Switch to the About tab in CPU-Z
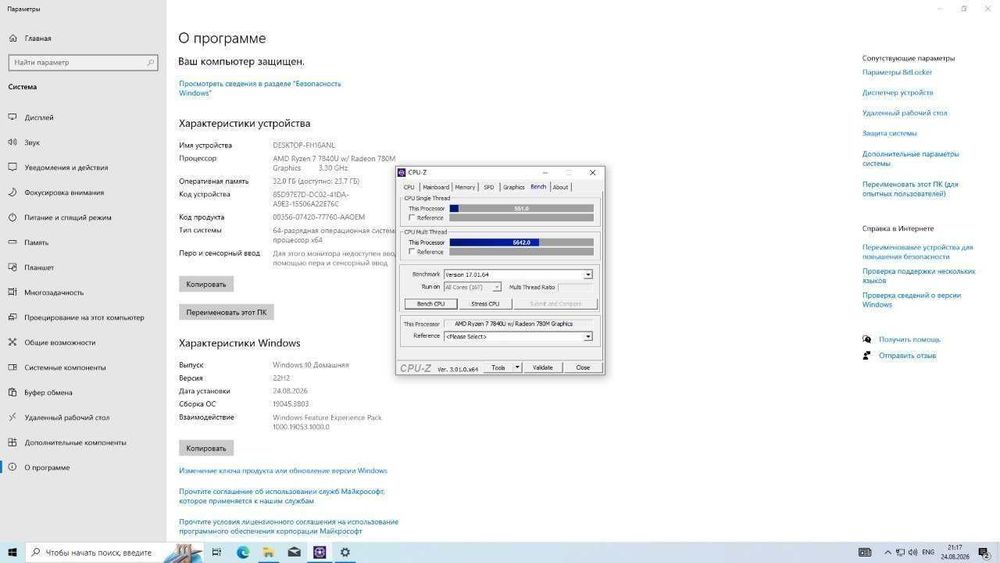Image resolution: width=1000 pixels, height=563 pixels. tap(560, 187)
